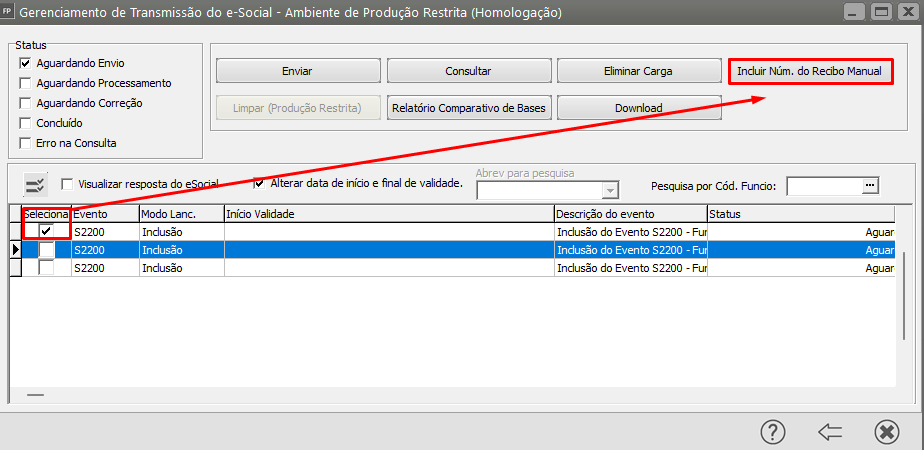This screenshot has width=924, height=450.
Task: Click first row's Início Validade cell
Action: (389, 231)
